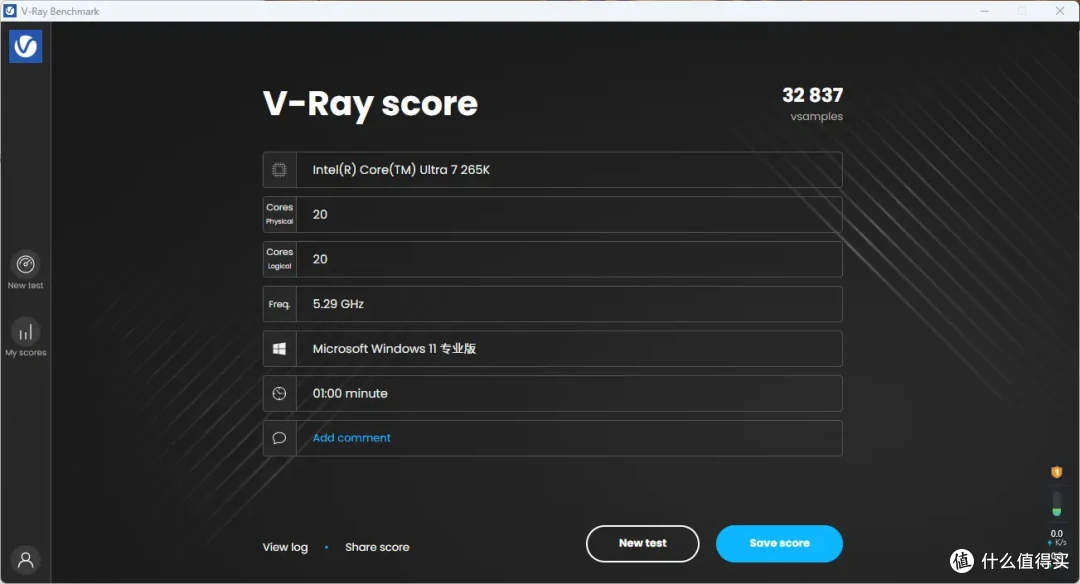This screenshot has width=1080, height=584.
Task: Click the clock duration icon
Action: 279,394
